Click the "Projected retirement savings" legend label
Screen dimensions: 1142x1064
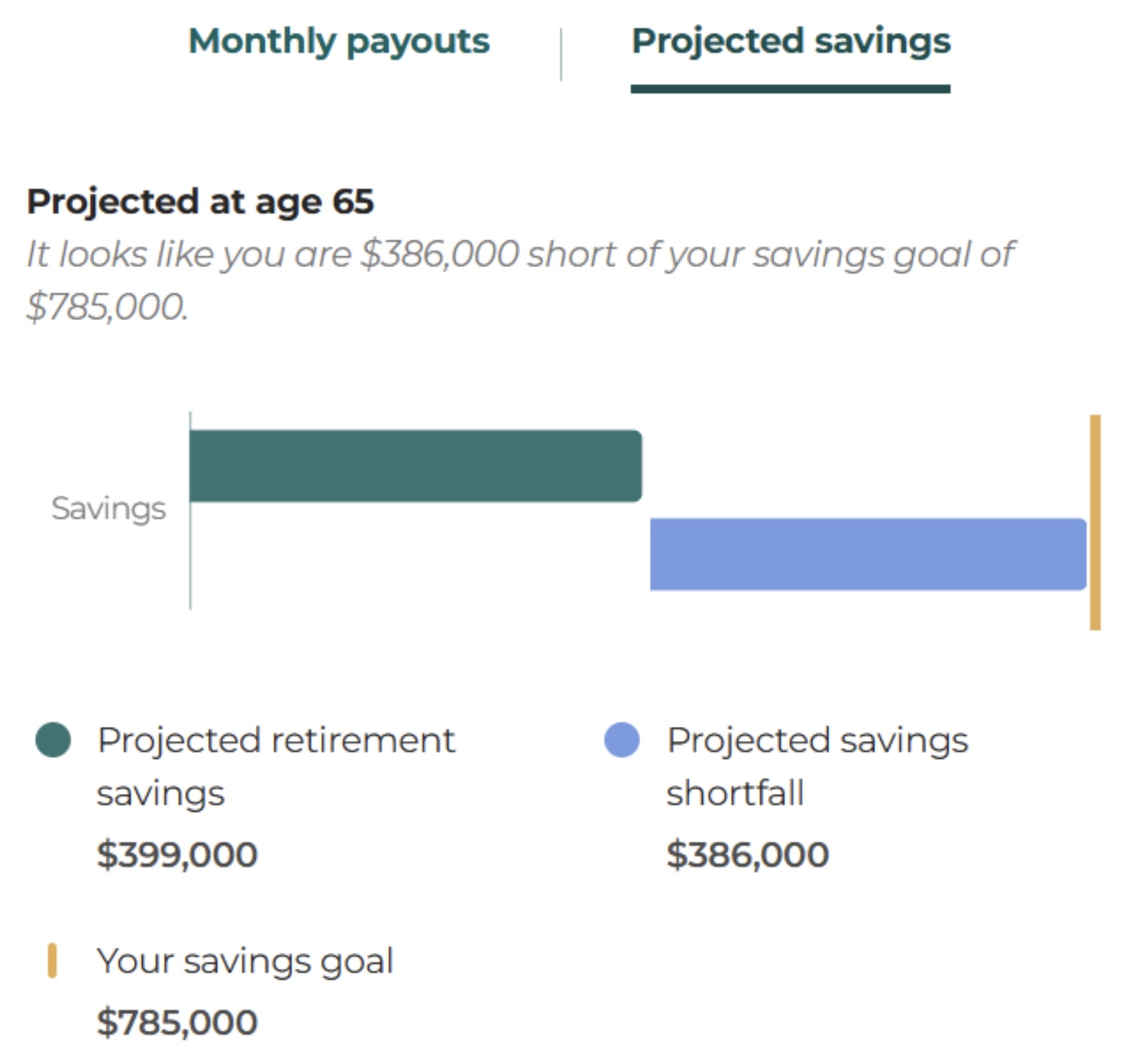pos(275,765)
